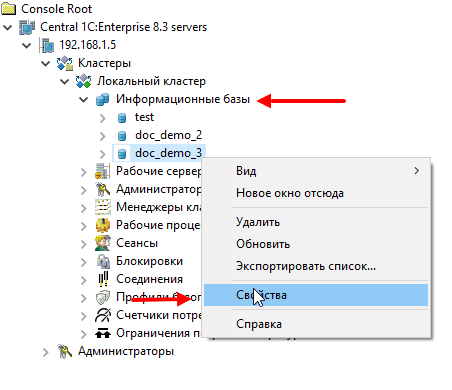Select the test infobase icon

click(x=122, y=117)
